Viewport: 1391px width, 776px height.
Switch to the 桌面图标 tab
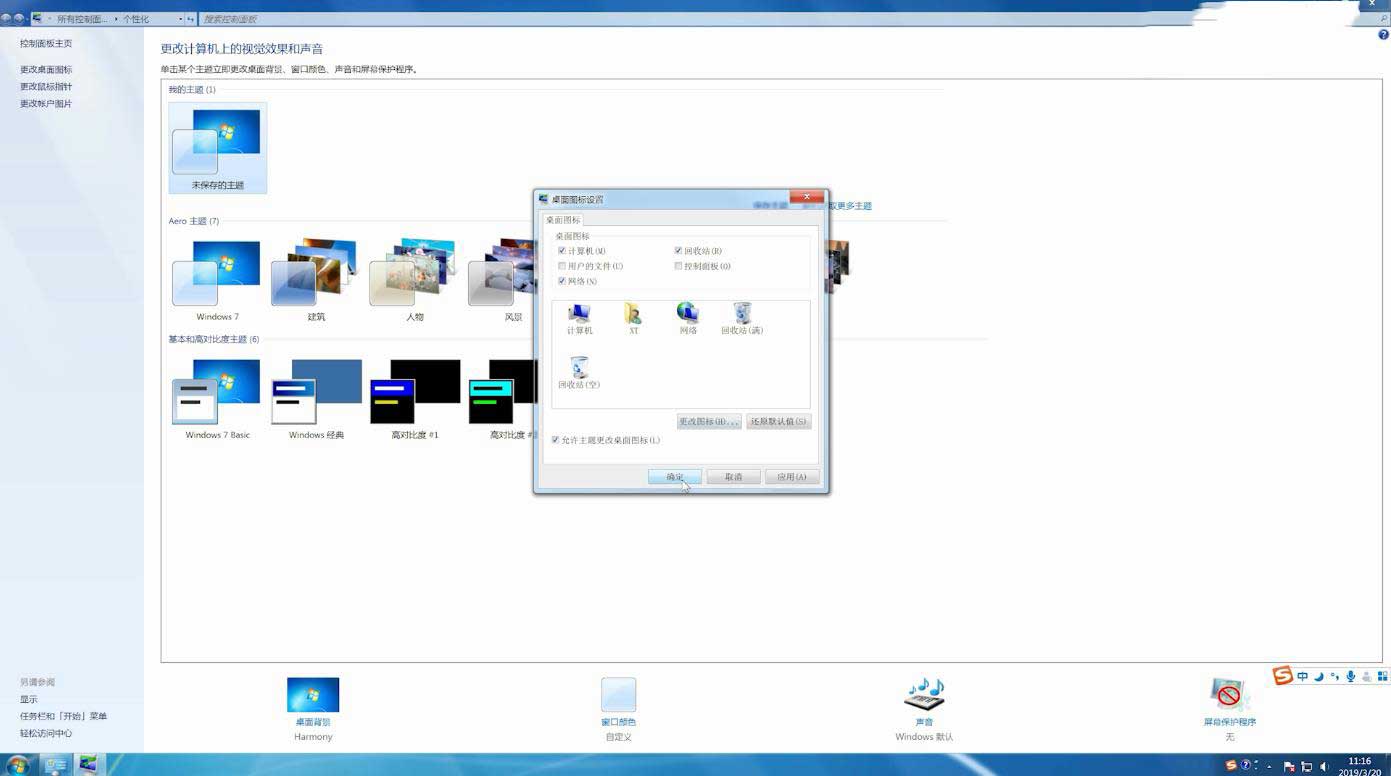563,220
